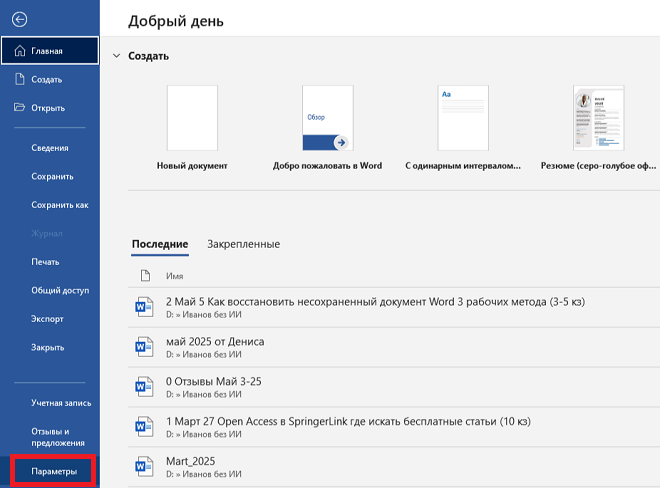The height and width of the screenshot is (488, 660).
Task: Open the Сведения menu item
Action: (x=50, y=148)
